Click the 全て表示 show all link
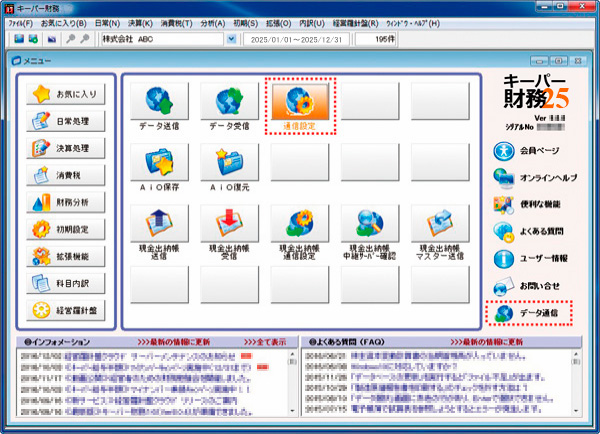600x434 pixels. pyautogui.click(x=265, y=342)
